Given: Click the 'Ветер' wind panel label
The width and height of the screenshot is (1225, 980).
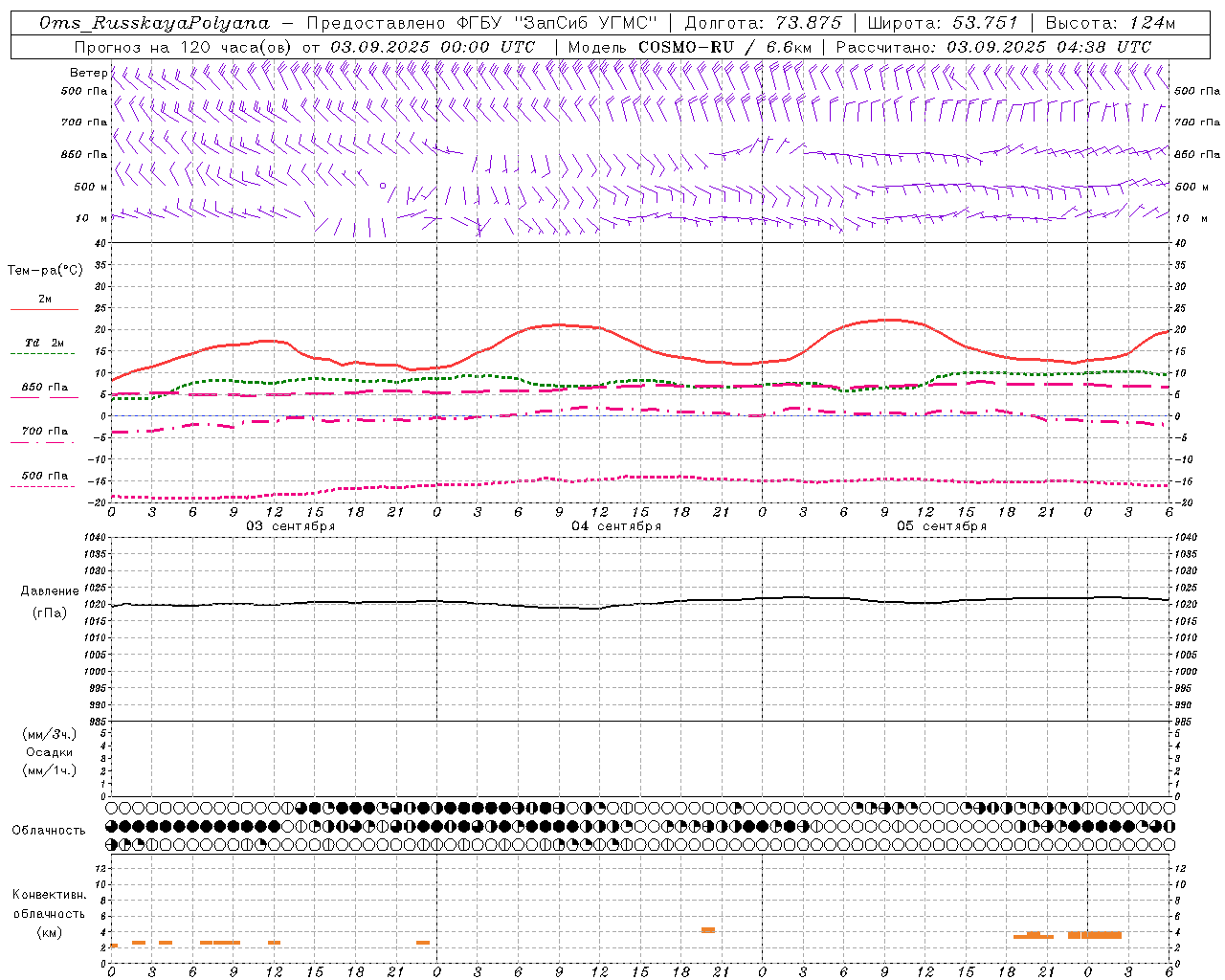Looking at the screenshot, I should (x=89, y=73).
